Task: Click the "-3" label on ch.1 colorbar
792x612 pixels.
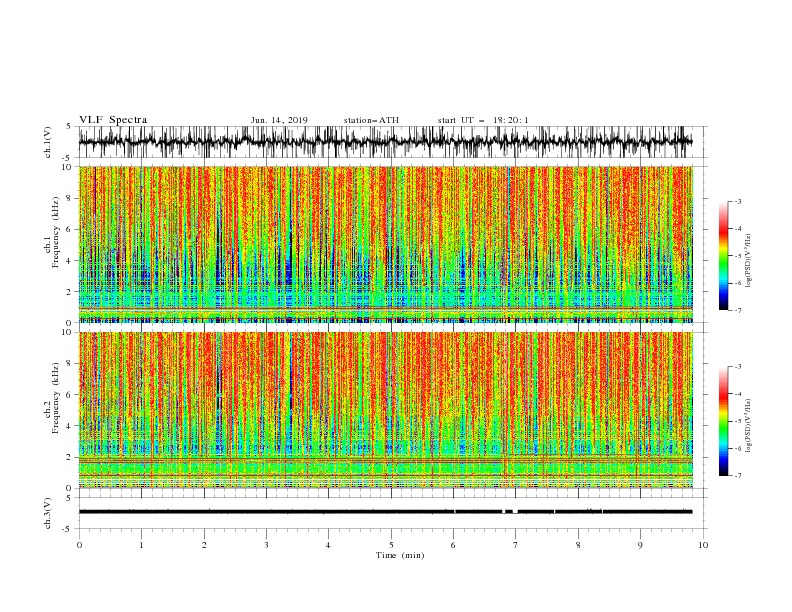Action: pos(738,201)
